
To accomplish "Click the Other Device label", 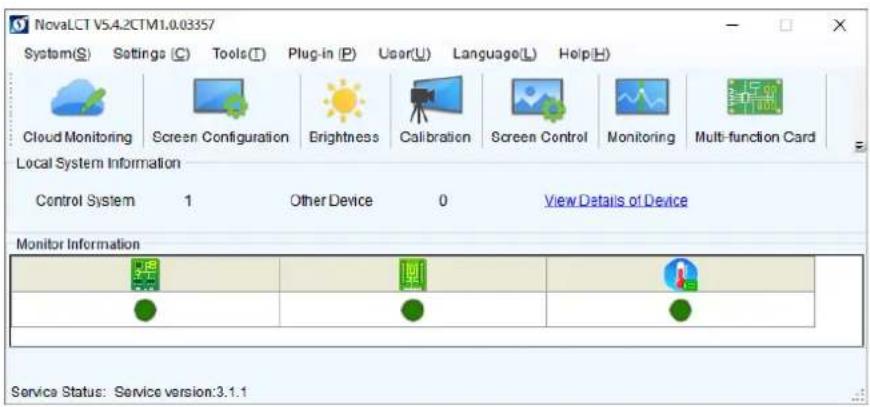I will point(331,201).
